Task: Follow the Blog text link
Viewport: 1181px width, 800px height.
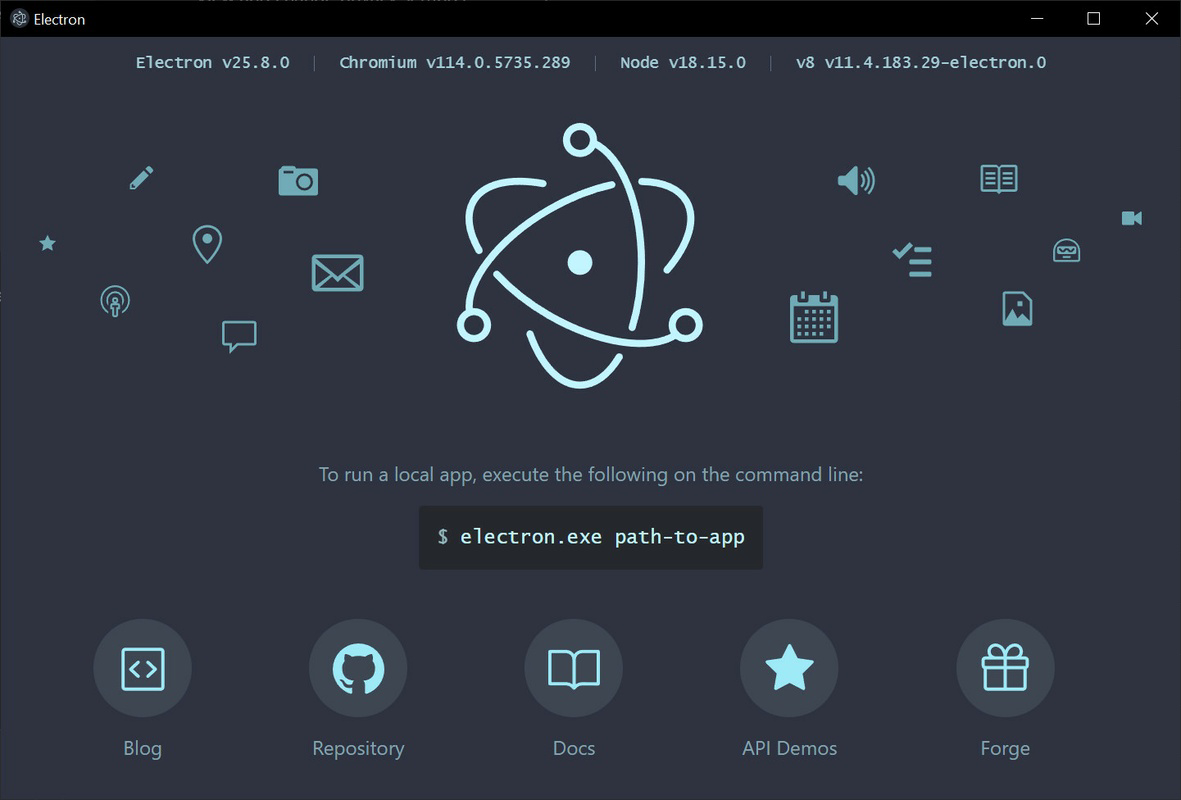Action: click(x=142, y=748)
